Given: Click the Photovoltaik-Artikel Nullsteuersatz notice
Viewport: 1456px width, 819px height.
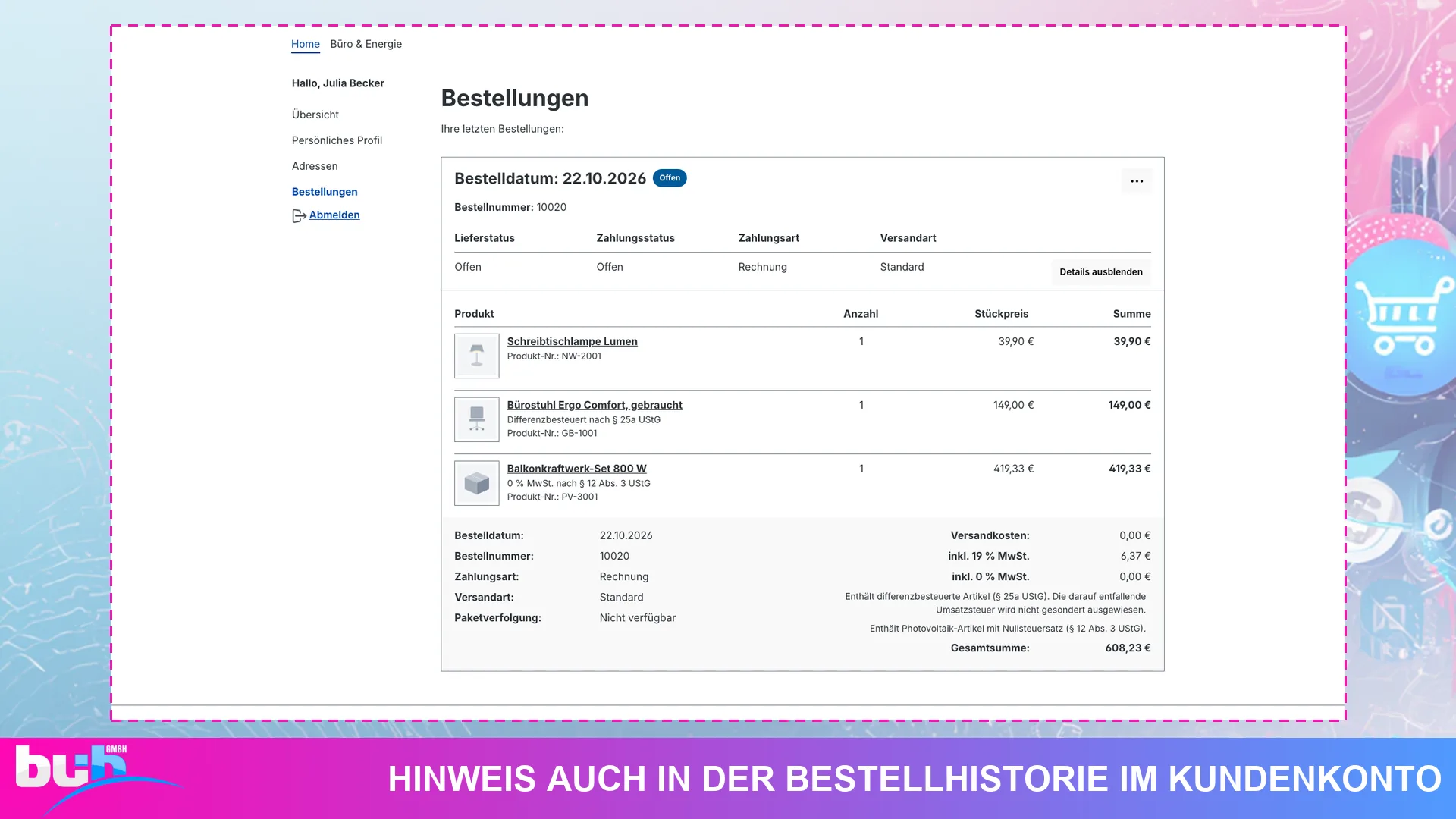Looking at the screenshot, I should point(1007,629).
